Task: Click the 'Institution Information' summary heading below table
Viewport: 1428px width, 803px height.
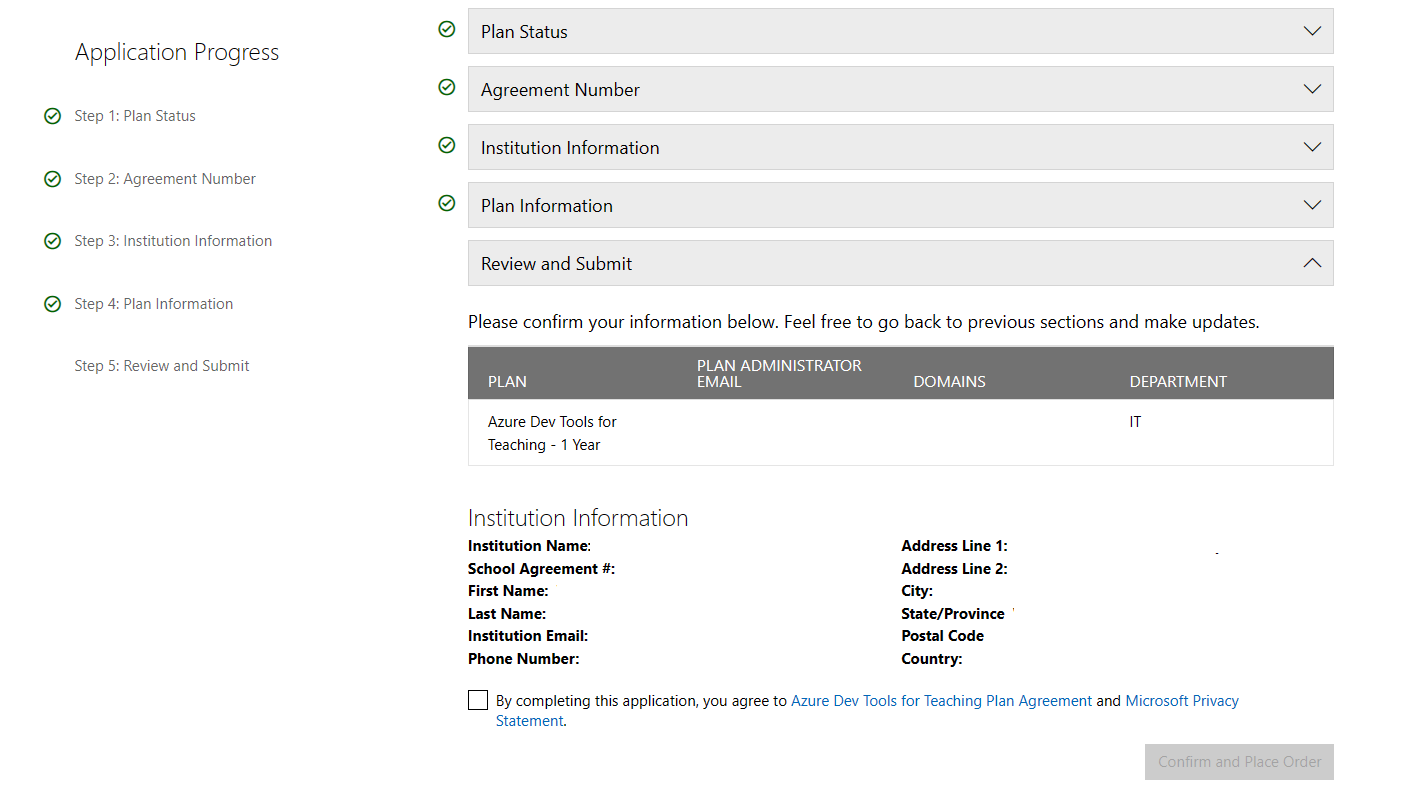Action: click(x=578, y=518)
